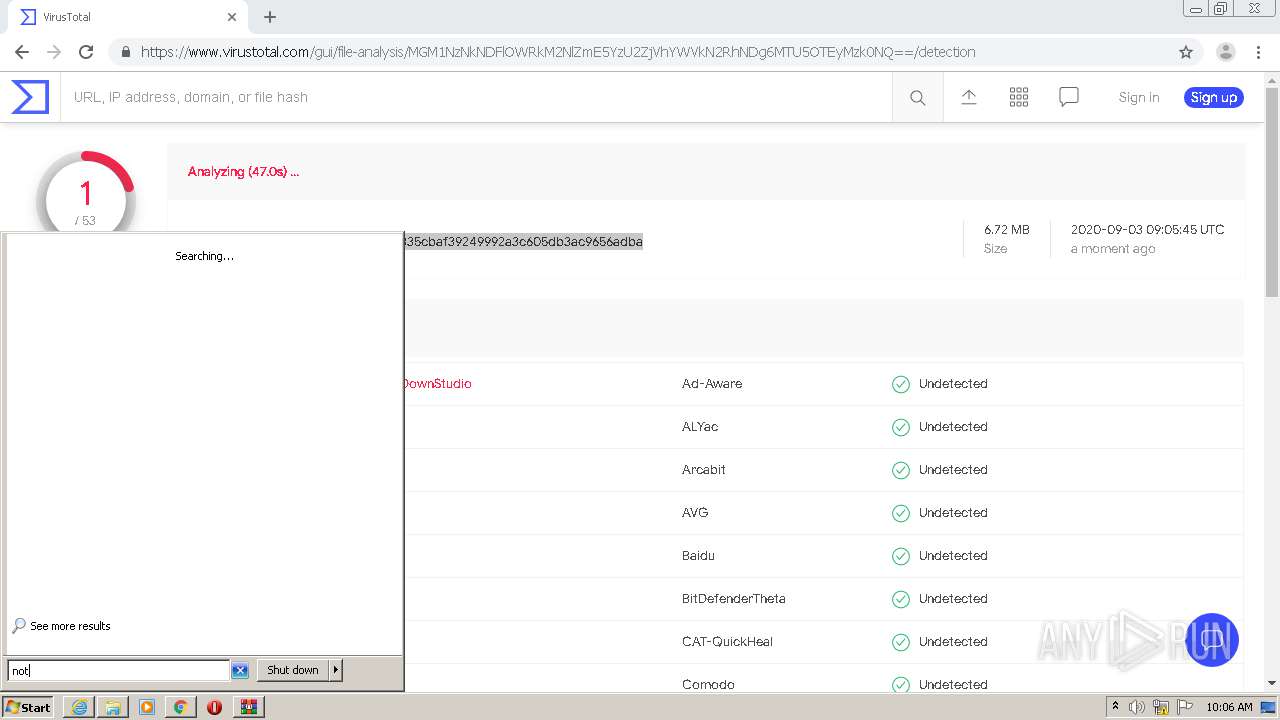Close the VirusTotal tab
The width and height of the screenshot is (1280, 720).
point(232,17)
